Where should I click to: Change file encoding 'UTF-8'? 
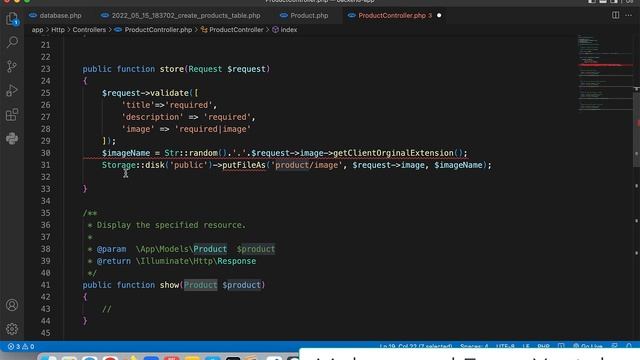505,347
